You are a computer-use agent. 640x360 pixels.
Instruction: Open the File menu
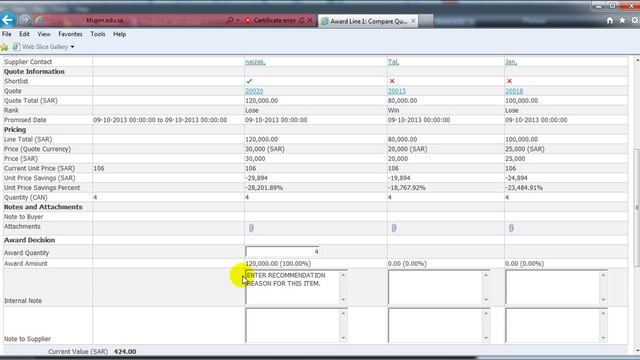click(7, 34)
